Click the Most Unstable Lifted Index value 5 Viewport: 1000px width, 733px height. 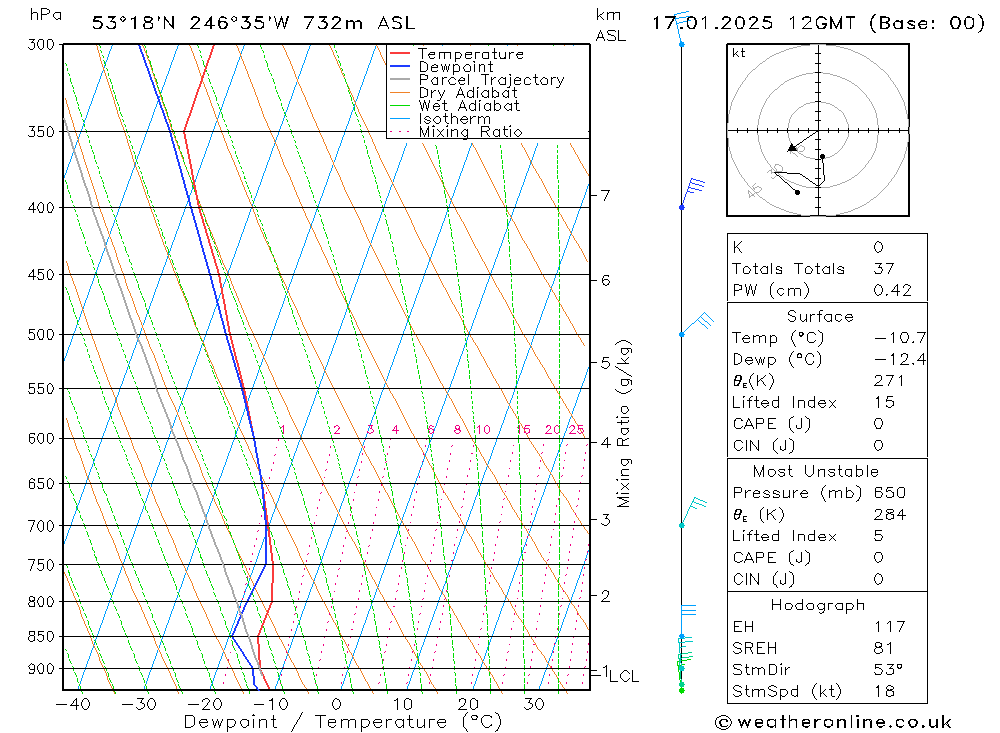click(878, 536)
